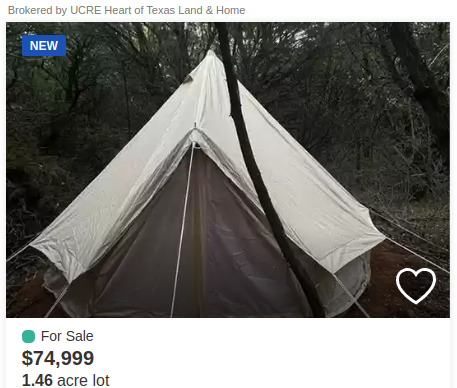Click the words acre lot
This screenshot has height=388, width=457.
[83, 380]
